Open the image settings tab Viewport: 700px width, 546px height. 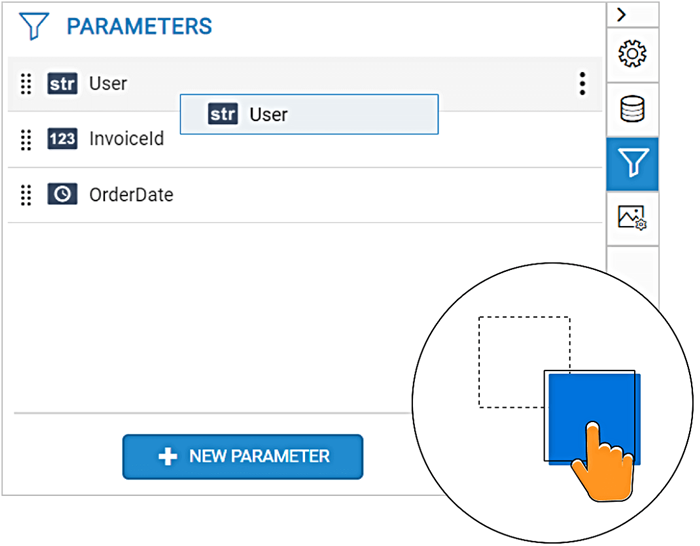(x=632, y=218)
